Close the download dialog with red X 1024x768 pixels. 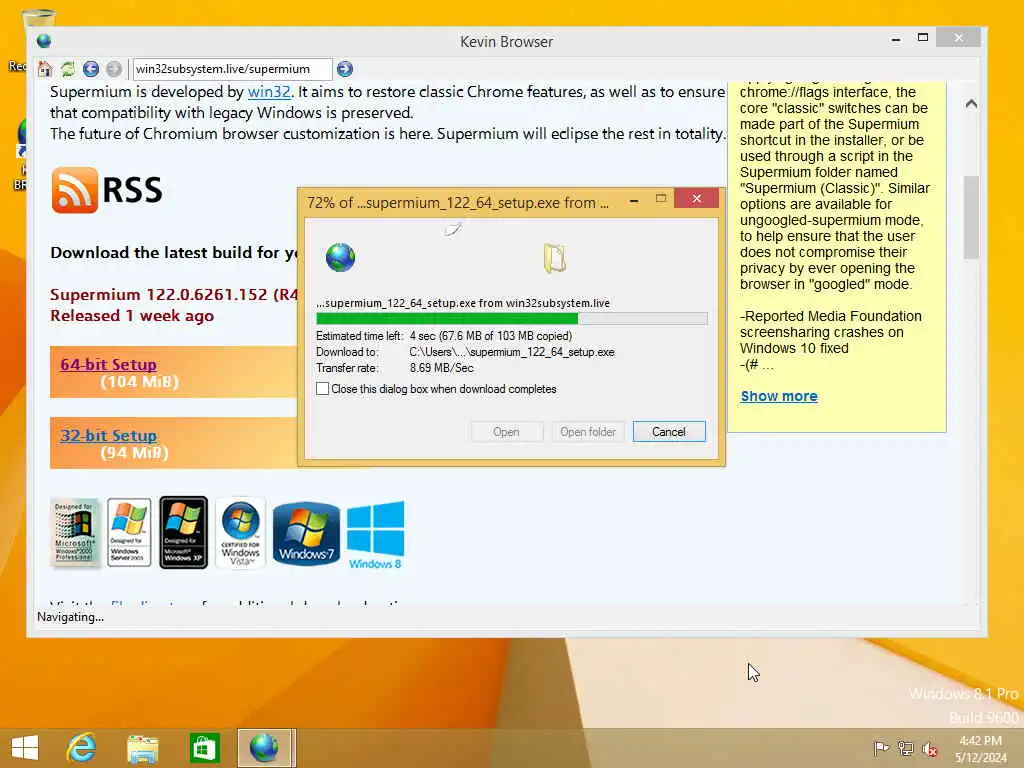point(696,199)
